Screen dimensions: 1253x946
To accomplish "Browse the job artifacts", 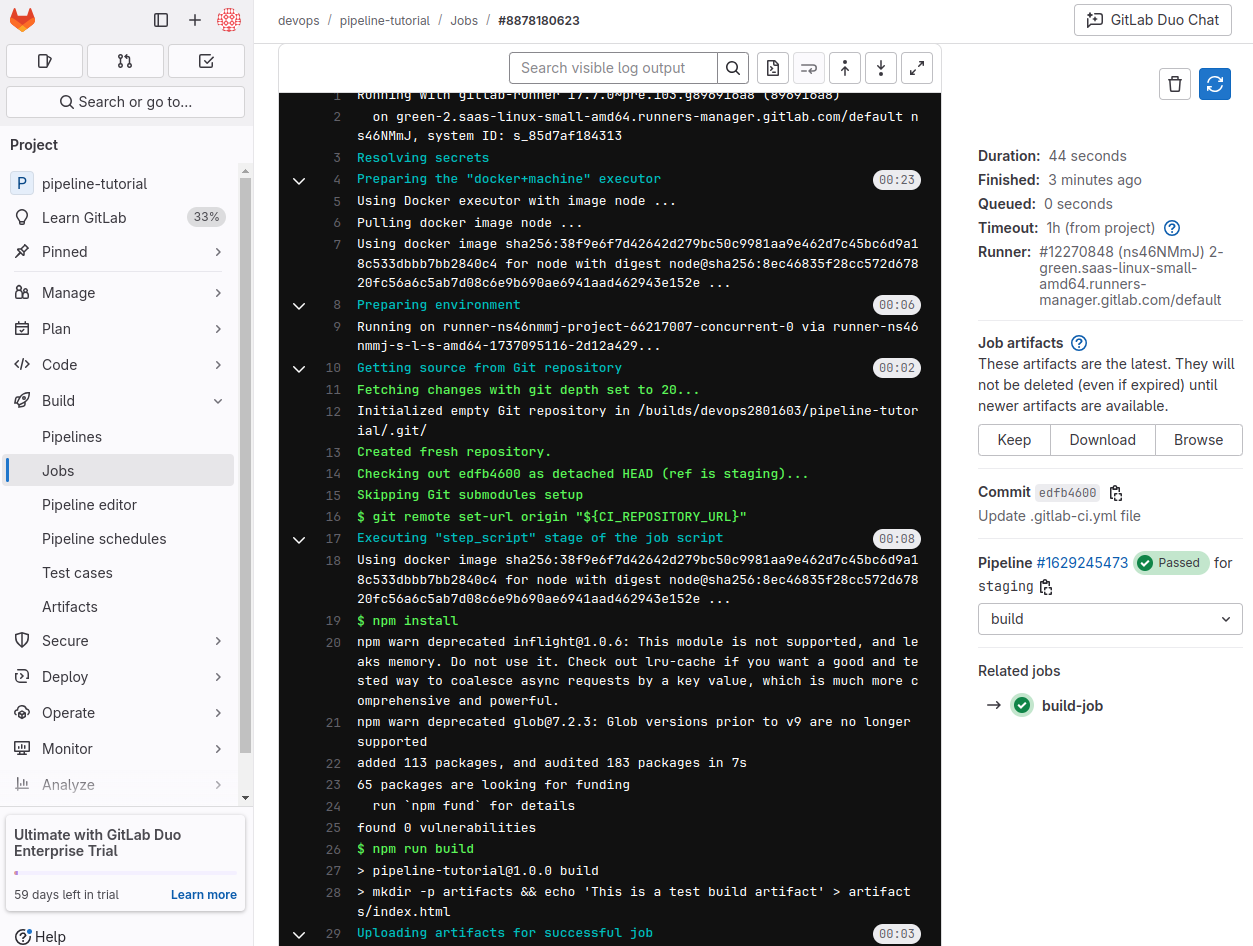I will point(1198,440).
